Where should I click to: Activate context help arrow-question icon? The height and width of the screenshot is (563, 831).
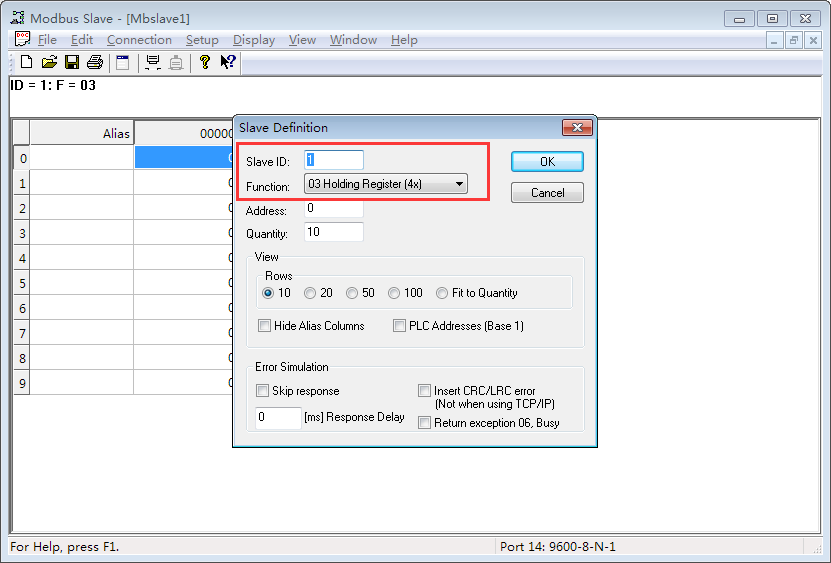228,62
